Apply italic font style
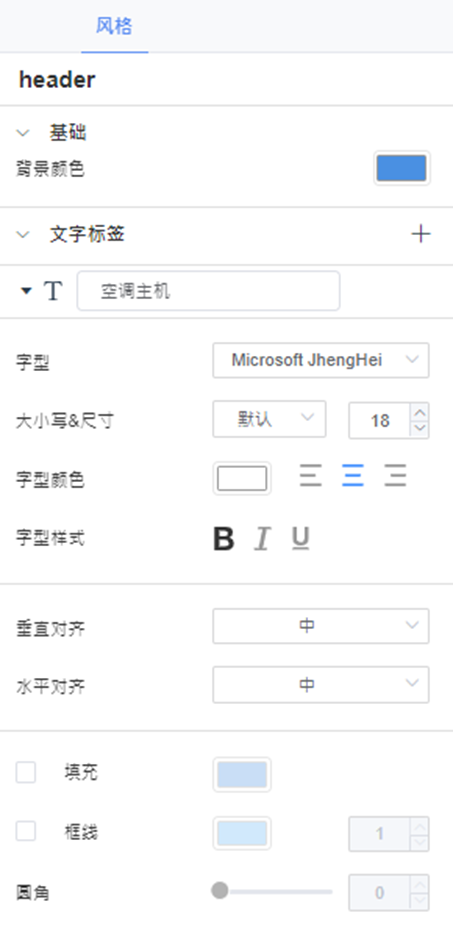 click(x=262, y=539)
